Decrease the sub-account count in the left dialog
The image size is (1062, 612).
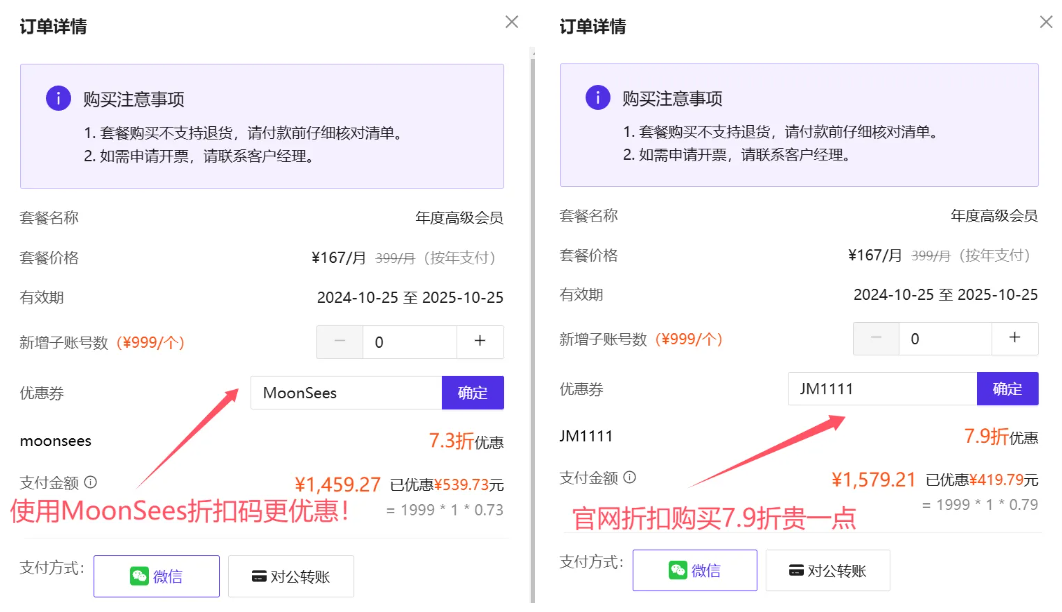[340, 341]
